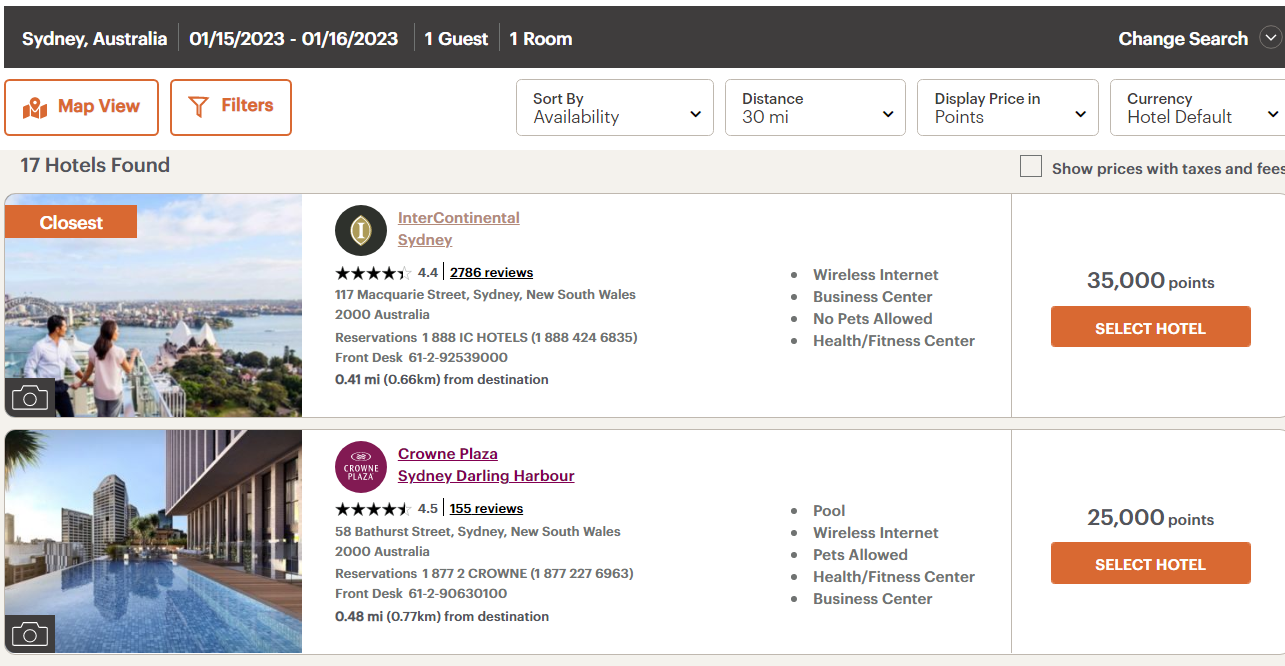Click Reservations 1 888 IC HOTELS text
The height and width of the screenshot is (666, 1285).
[486, 337]
